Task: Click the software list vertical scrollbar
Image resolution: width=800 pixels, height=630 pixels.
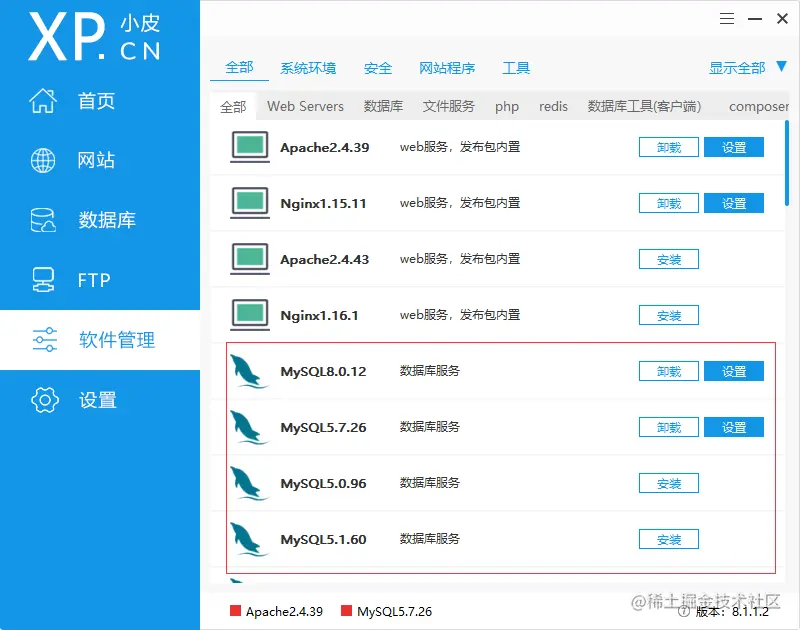Action: [787, 163]
